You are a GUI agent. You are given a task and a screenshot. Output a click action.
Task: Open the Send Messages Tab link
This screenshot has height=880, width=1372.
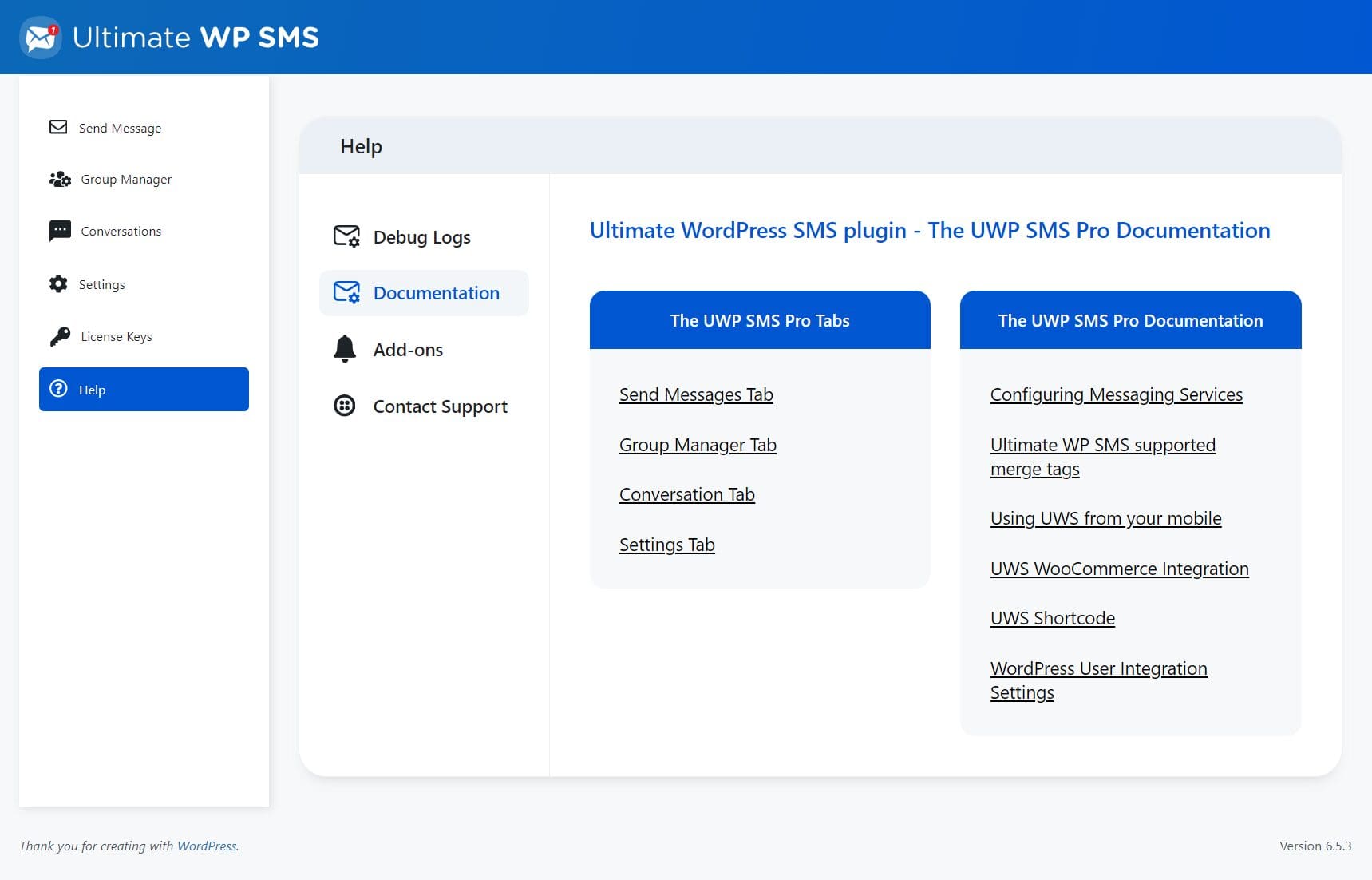(x=696, y=394)
